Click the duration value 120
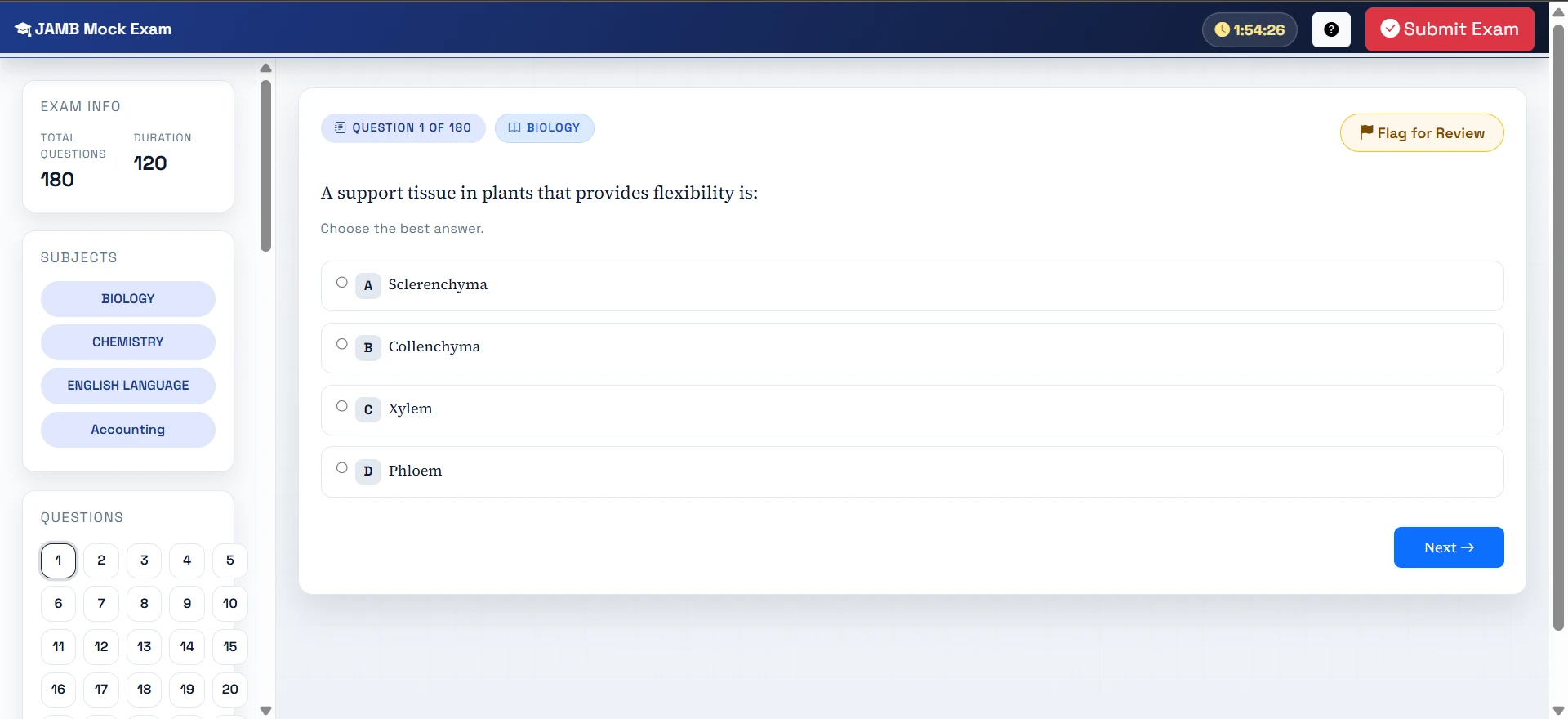 pyautogui.click(x=150, y=163)
